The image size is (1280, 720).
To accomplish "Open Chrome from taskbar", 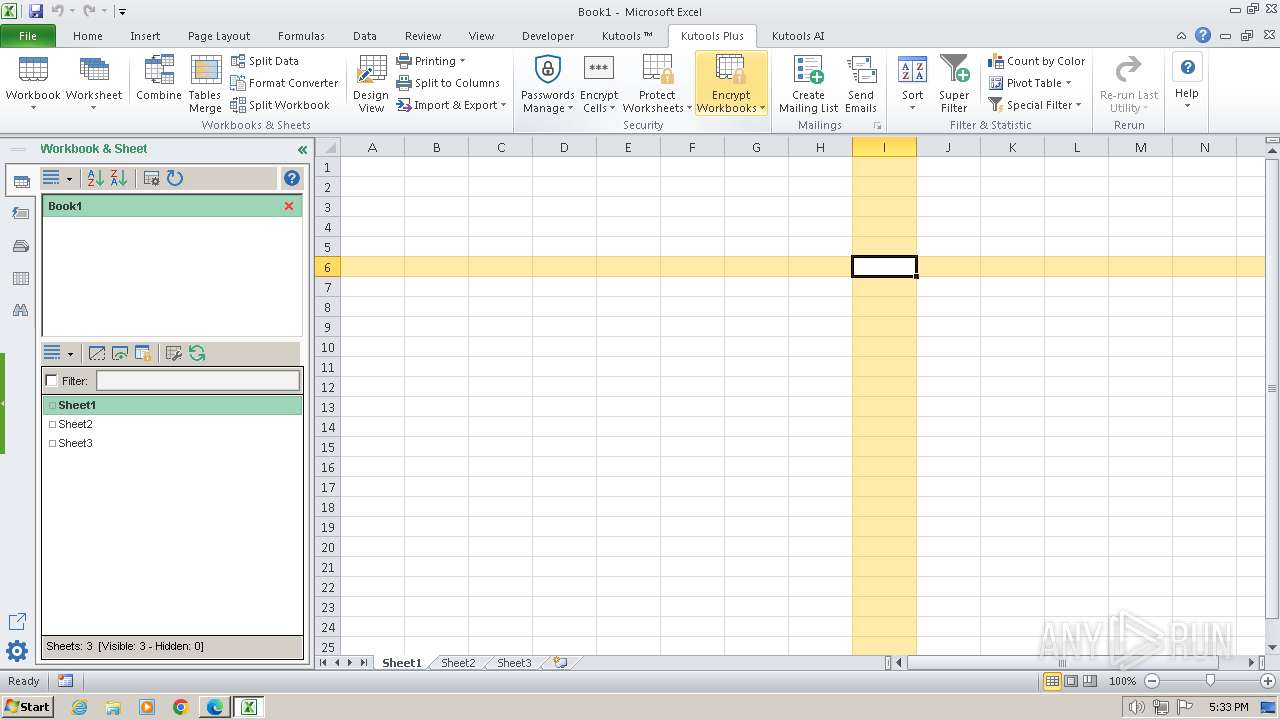I will coord(181,707).
